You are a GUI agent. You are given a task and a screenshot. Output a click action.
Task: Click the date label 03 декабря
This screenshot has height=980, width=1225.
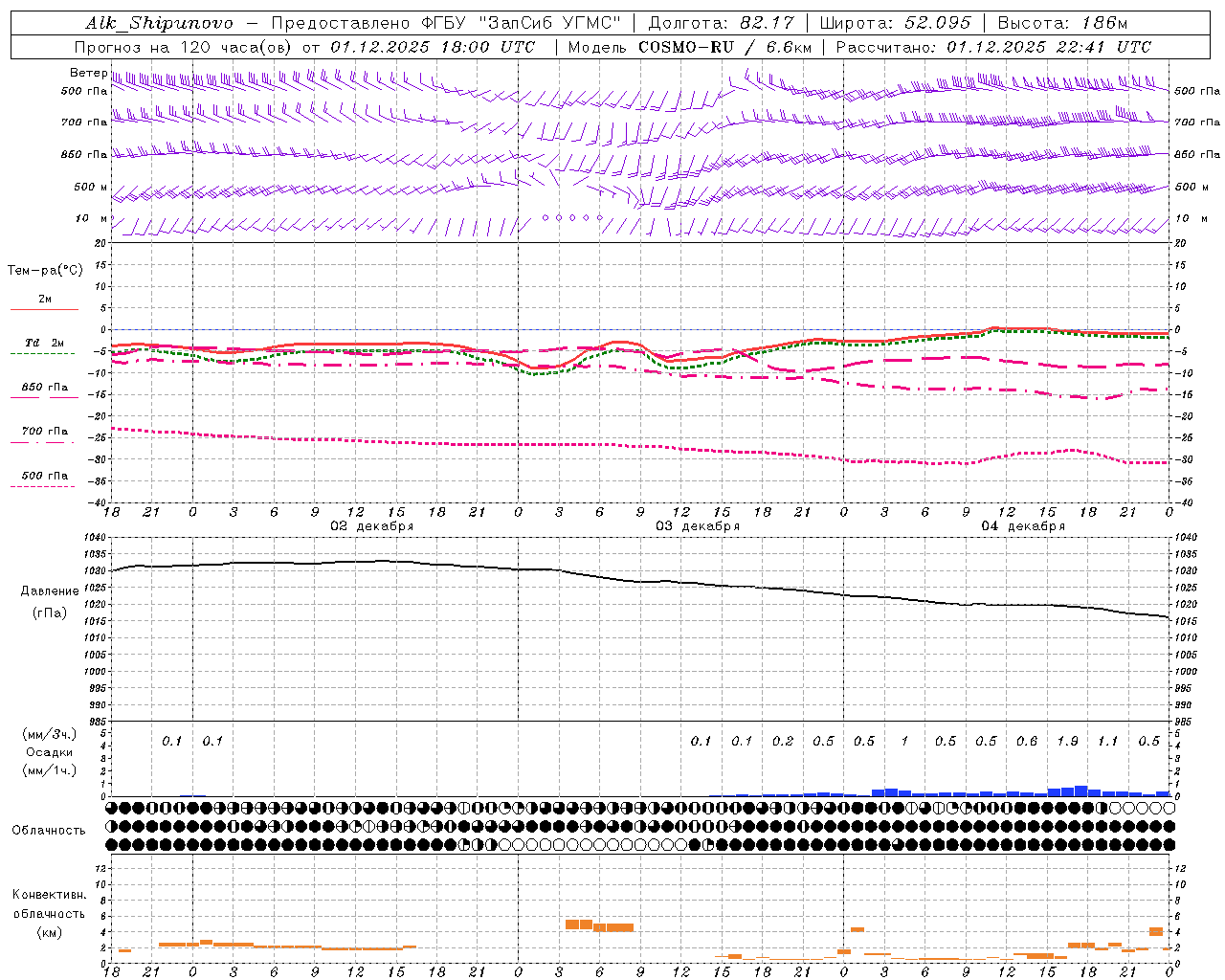pos(697,526)
